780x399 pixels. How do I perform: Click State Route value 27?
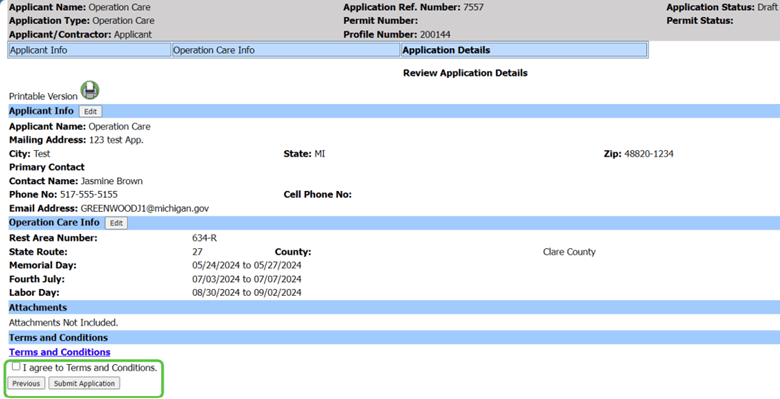click(x=197, y=252)
